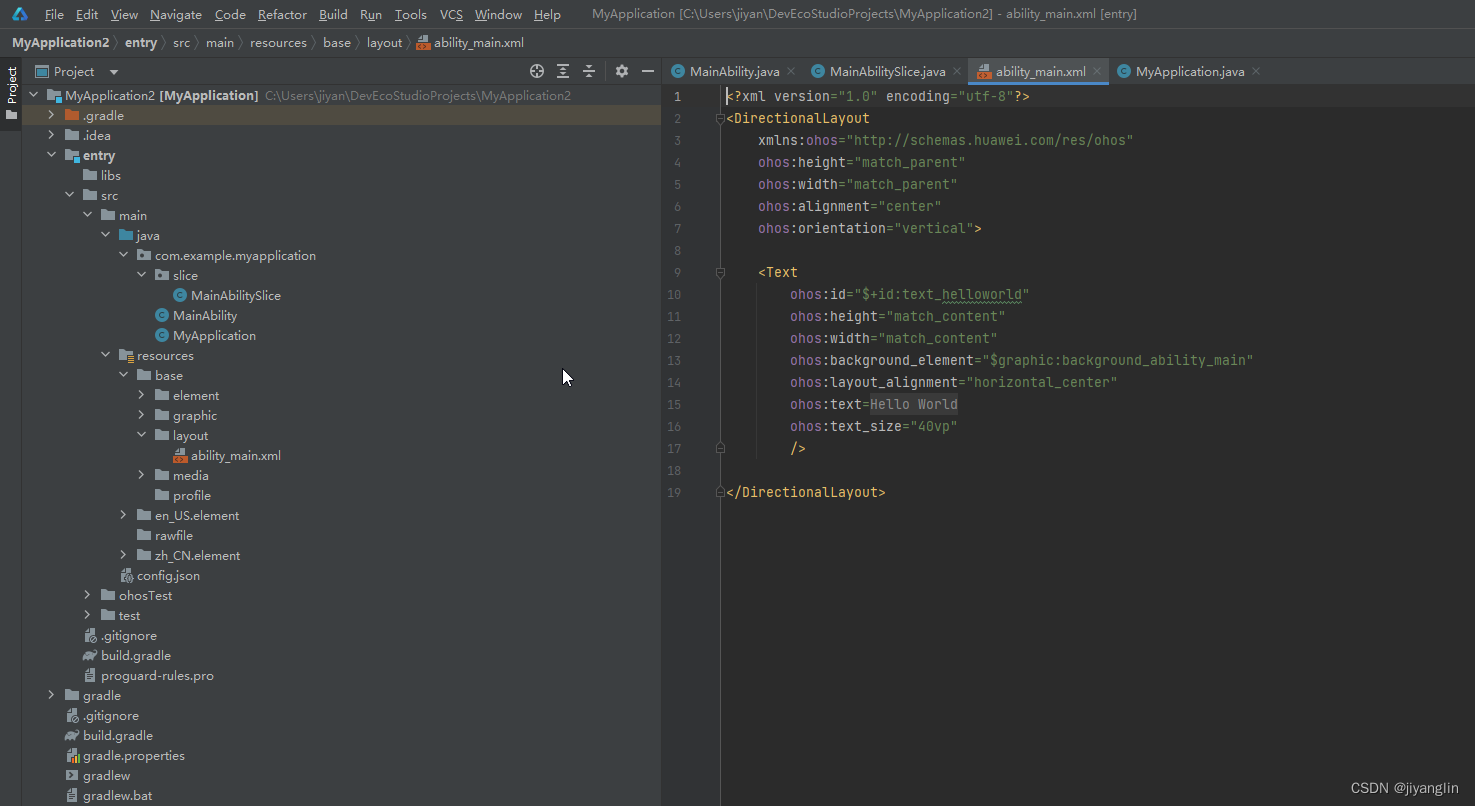Switch to MyApplication.java tab

1190,71
